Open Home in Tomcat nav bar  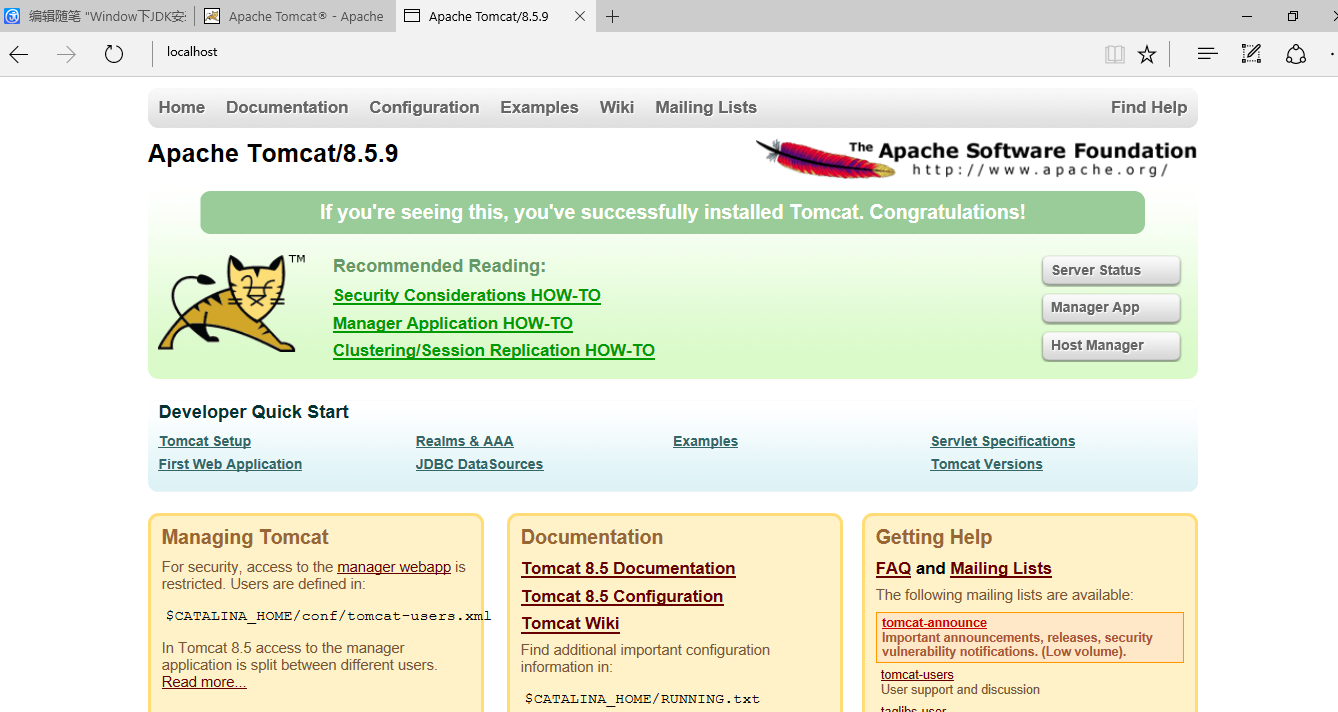[181, 107]
